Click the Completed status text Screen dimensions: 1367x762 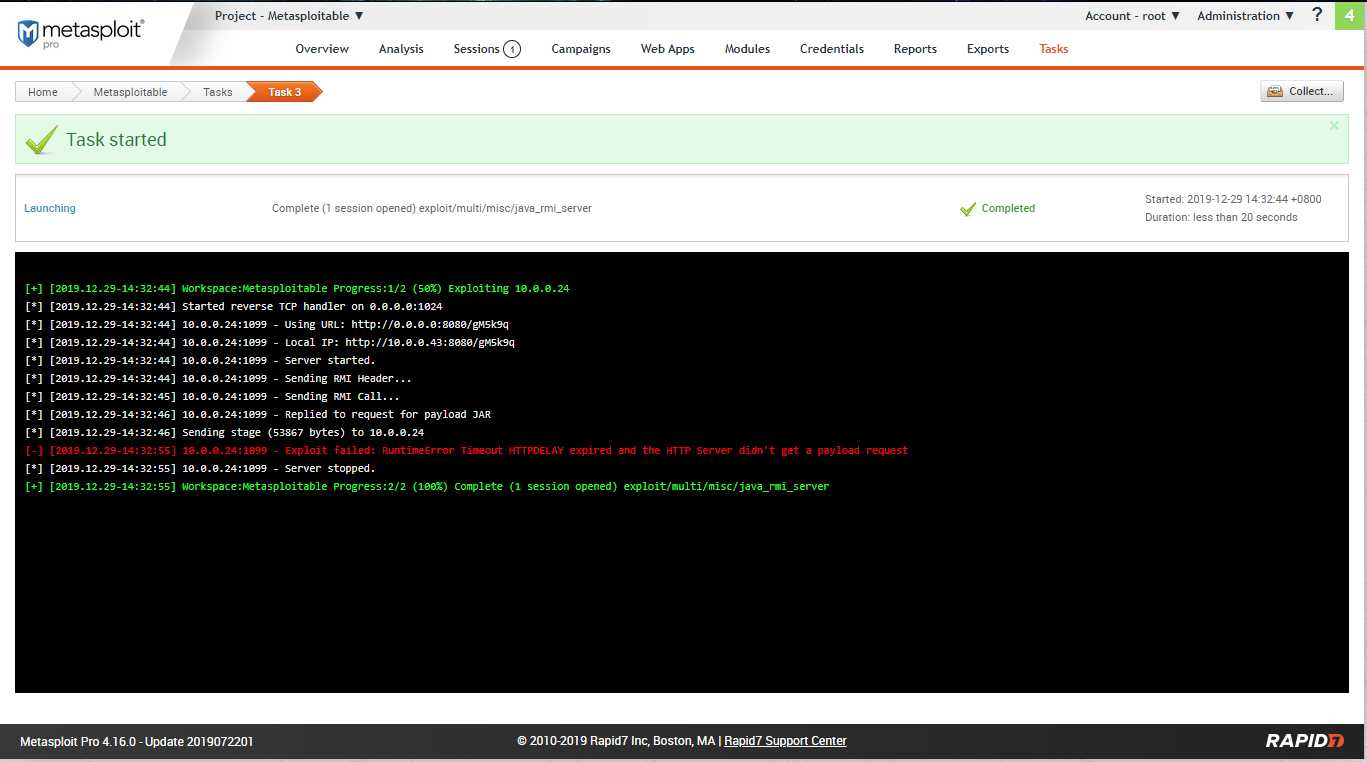pos(1008,209)
